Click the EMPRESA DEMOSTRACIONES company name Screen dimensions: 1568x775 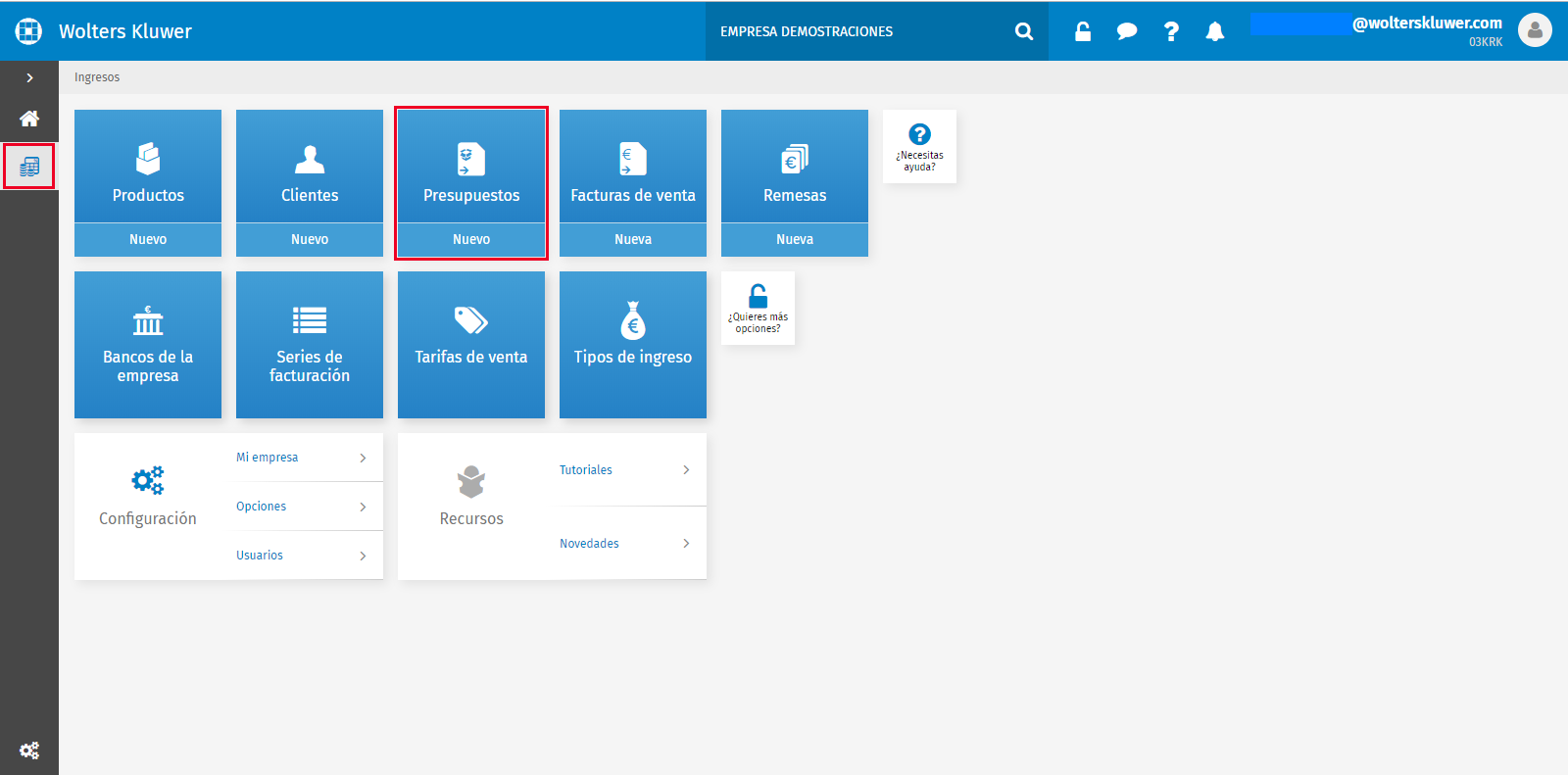(807, 31)
